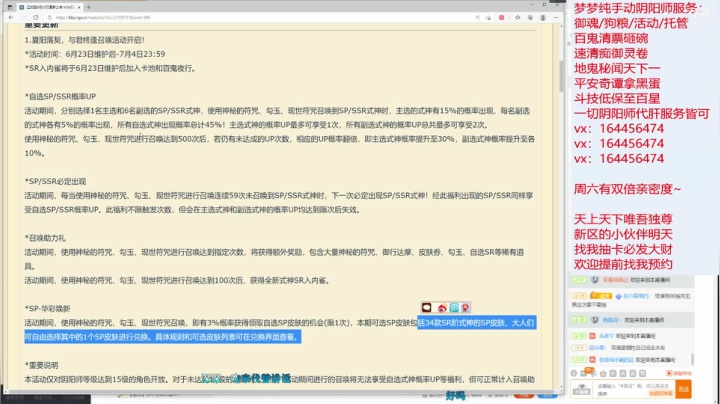
Task: Click the first square icon in chat toolbar
Action: tap(613, 373)
